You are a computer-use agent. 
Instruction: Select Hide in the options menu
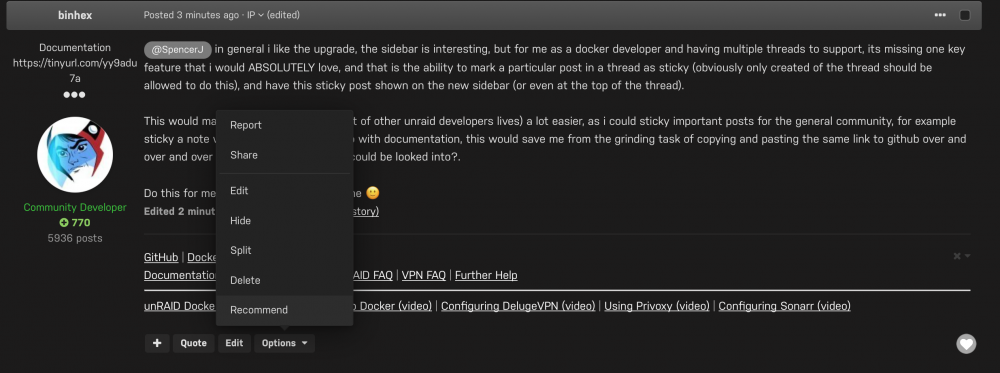(x=284, y=221)
